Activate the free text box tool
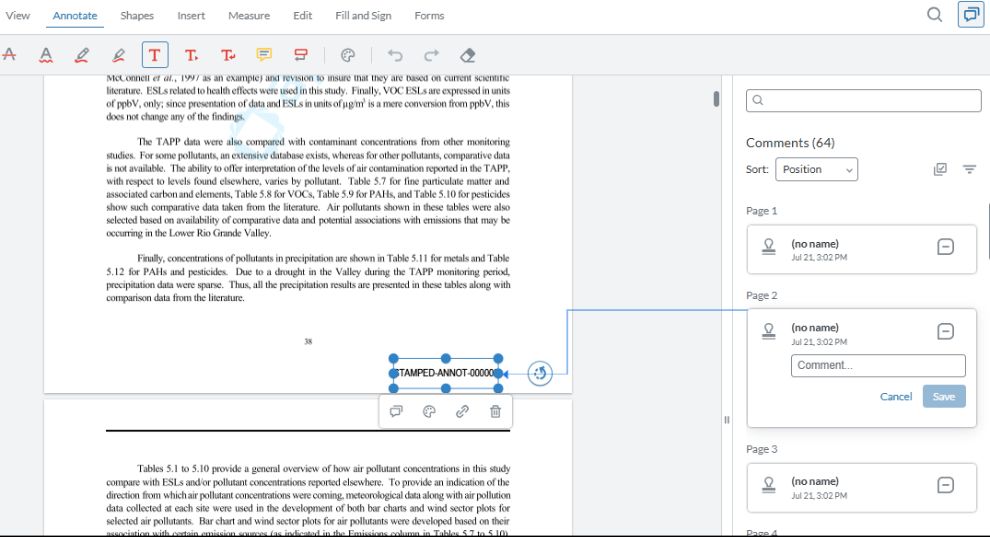The image size is (990, 537). click(x=155, y=55)
